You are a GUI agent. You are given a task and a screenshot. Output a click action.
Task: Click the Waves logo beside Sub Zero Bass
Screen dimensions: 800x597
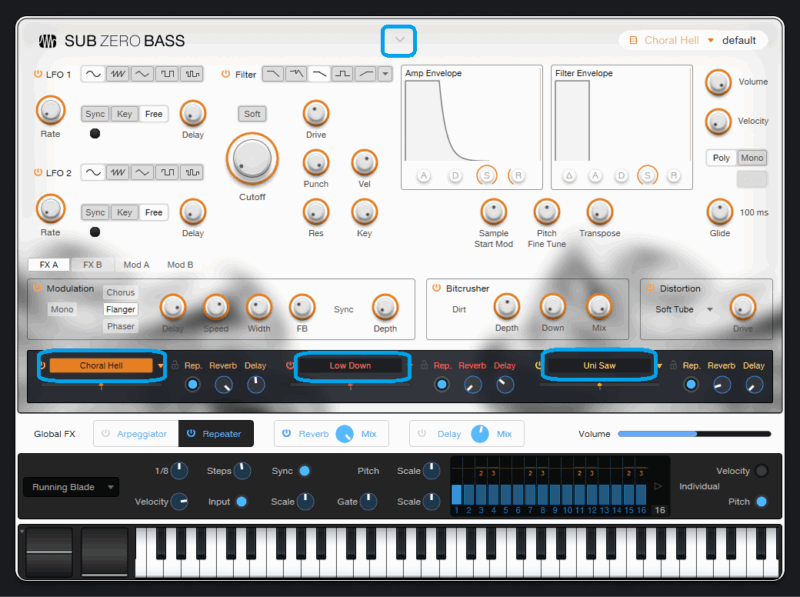click(x=47, y=41)
